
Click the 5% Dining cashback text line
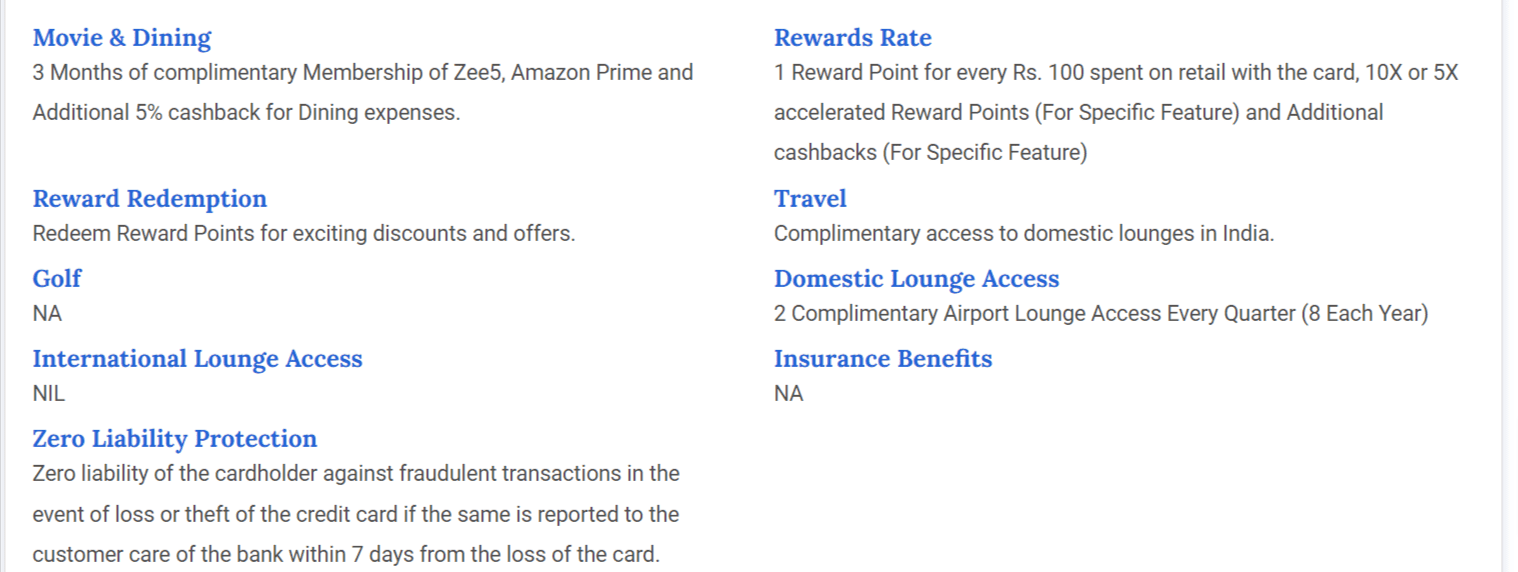coord(246,113)
